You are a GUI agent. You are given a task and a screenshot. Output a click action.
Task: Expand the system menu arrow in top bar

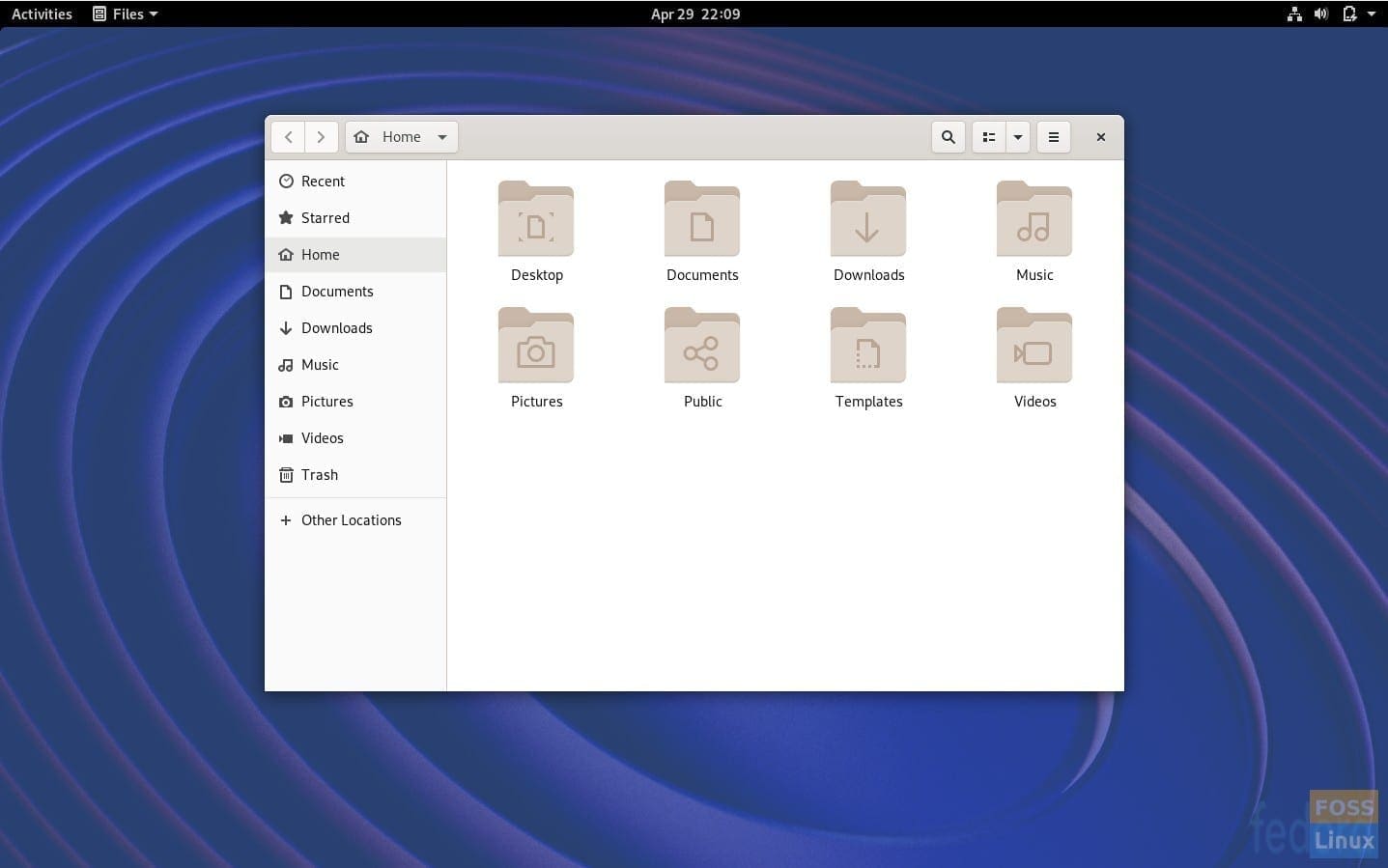coord(1372,14)
